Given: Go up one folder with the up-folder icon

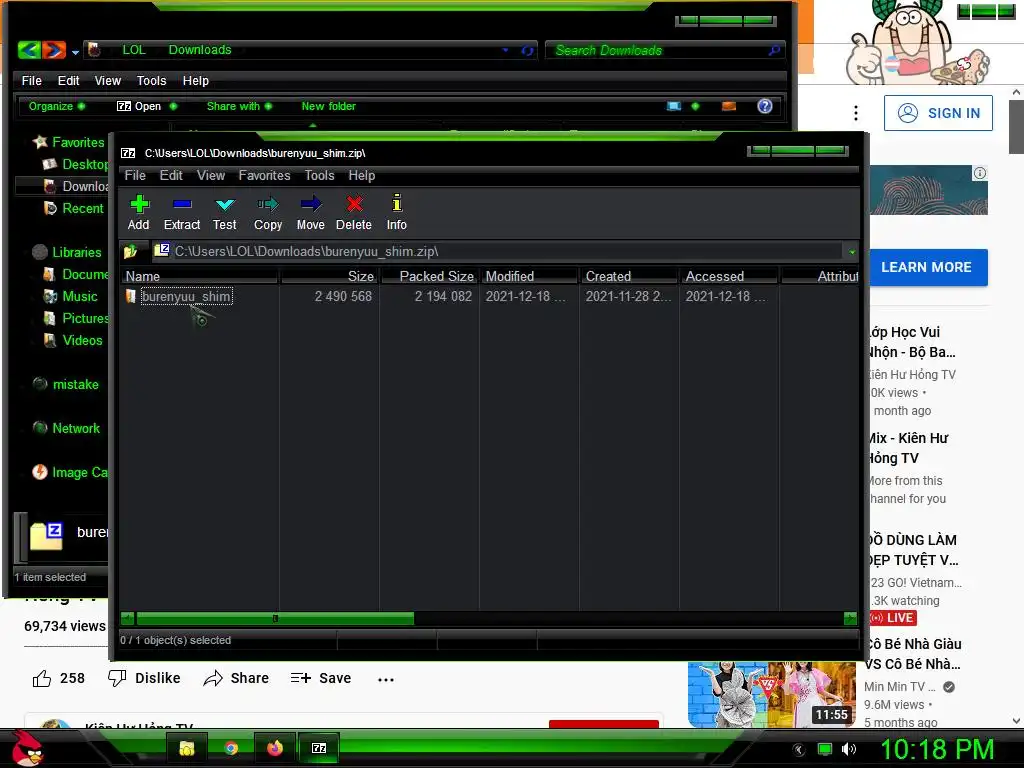Looking at the screenshot, I should (x=131, y=251).
